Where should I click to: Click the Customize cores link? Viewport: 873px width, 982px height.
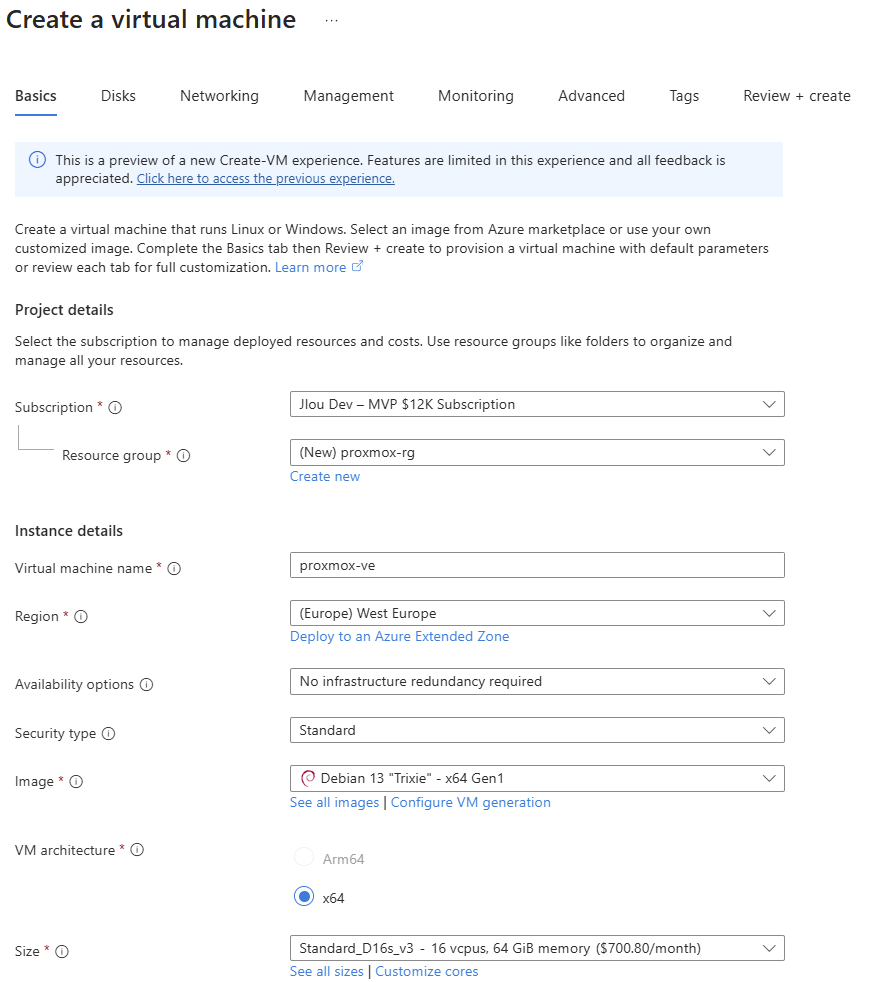pyautogui.click(x=427, y=971)
